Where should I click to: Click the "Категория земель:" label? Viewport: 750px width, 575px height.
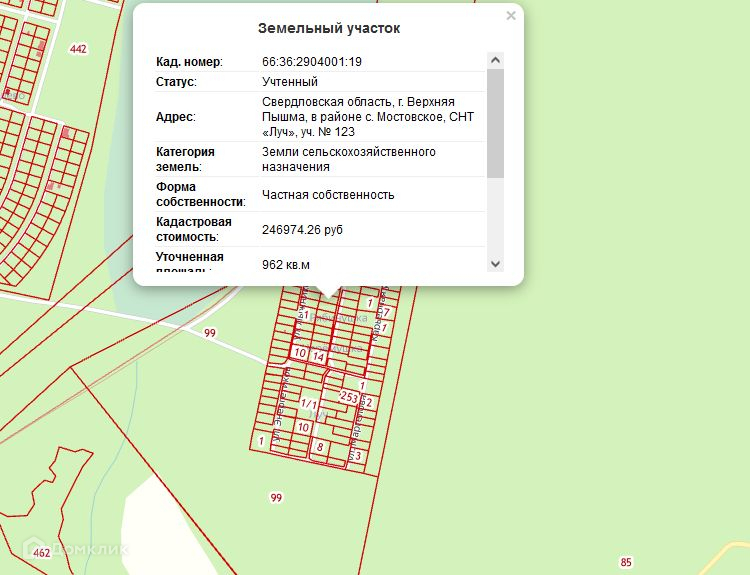coord(186,159)
